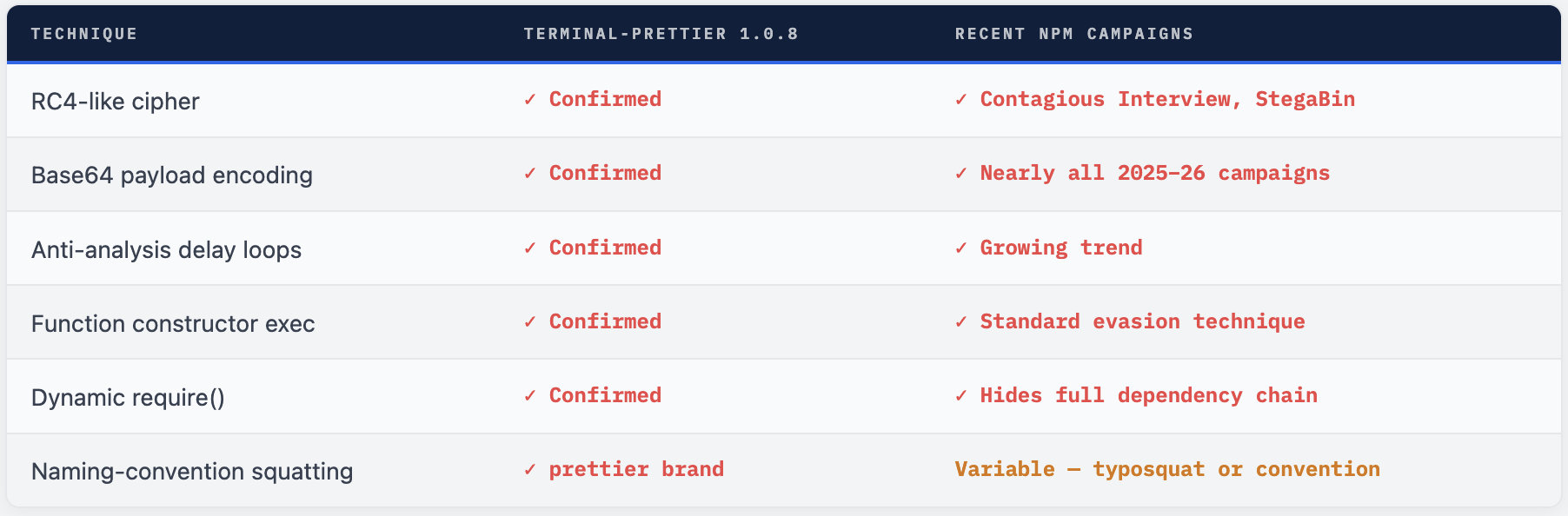Click the checkmark beside Confirmed in RC4-like cipher row
This screenshot has width=1568, height=516.
(x=529, y=100)
